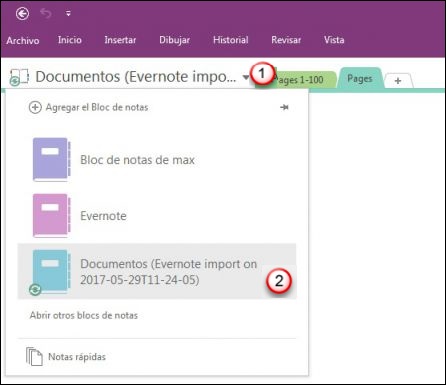Select the Vista ribbon tab
The width and height of the screenshot is (446, 385).
334,40
